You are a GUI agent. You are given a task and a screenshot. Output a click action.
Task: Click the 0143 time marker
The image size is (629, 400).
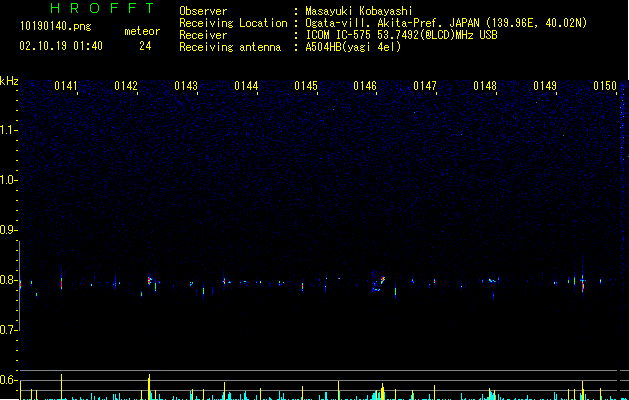(x=186, y=86)
